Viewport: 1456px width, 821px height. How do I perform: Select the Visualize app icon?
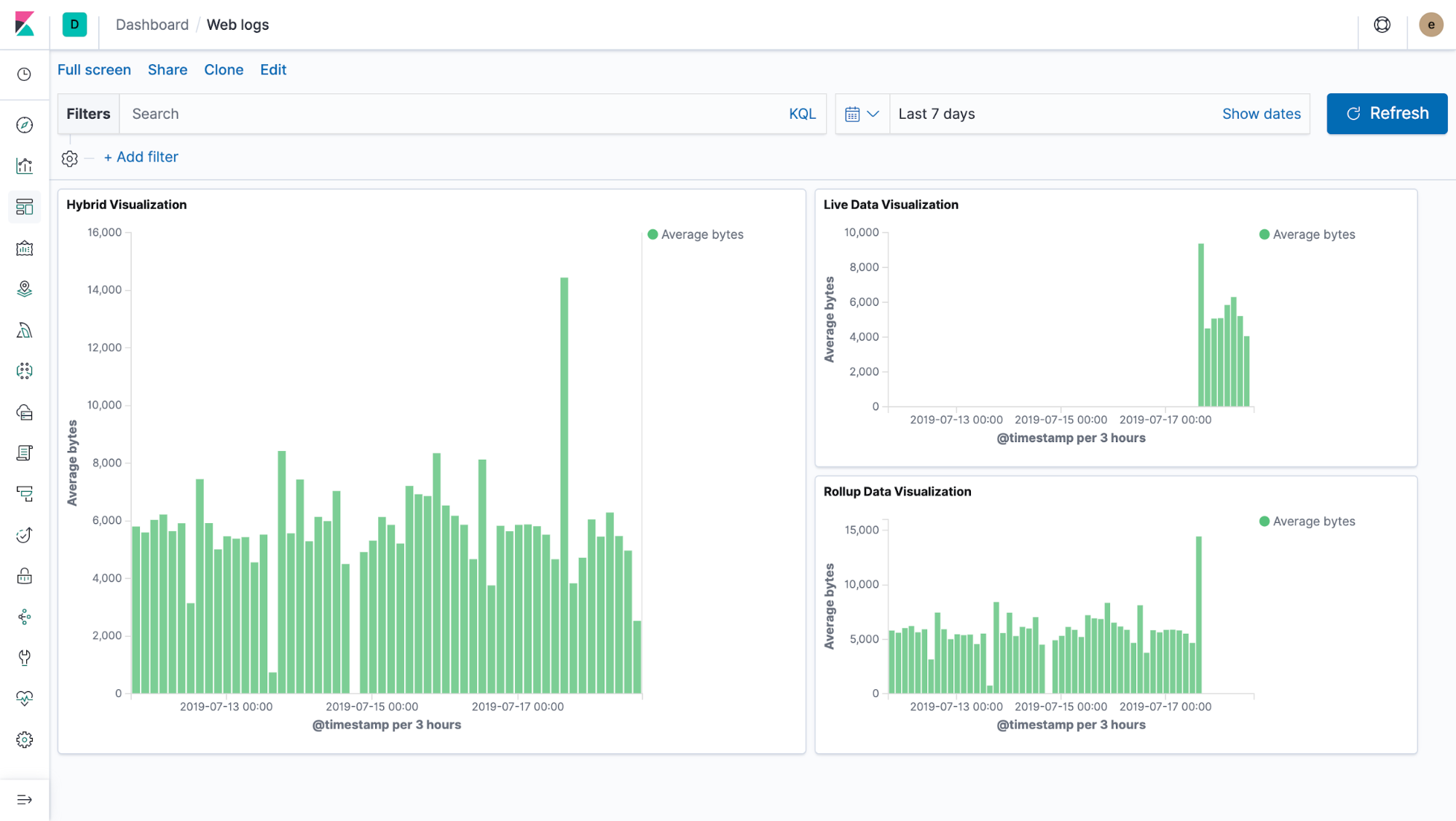[24, 165]
